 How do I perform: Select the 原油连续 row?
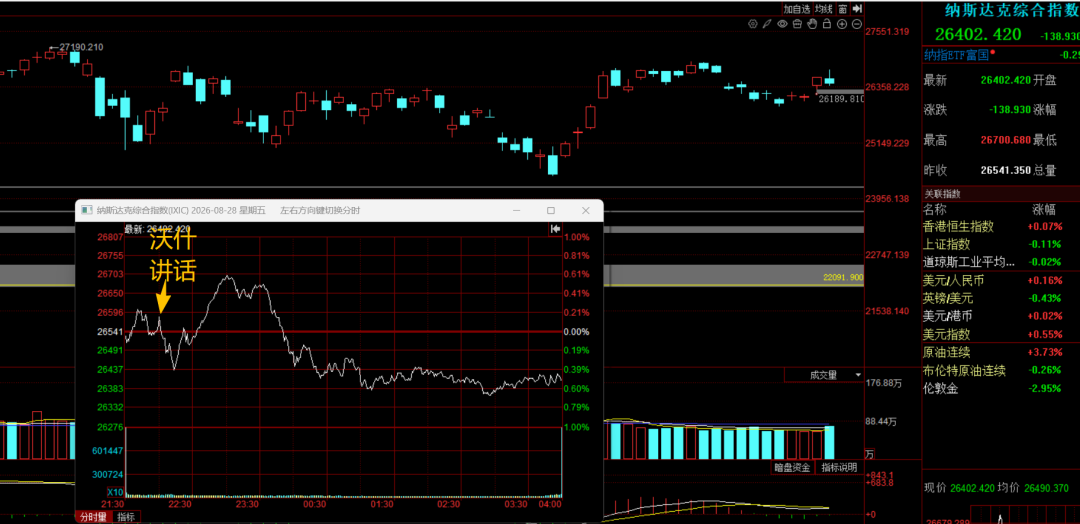pos(1000,353)
